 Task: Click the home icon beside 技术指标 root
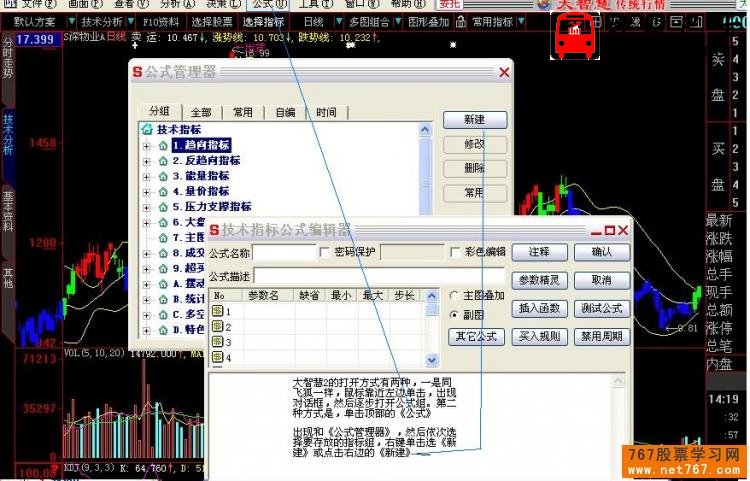[x=147, y=129]
